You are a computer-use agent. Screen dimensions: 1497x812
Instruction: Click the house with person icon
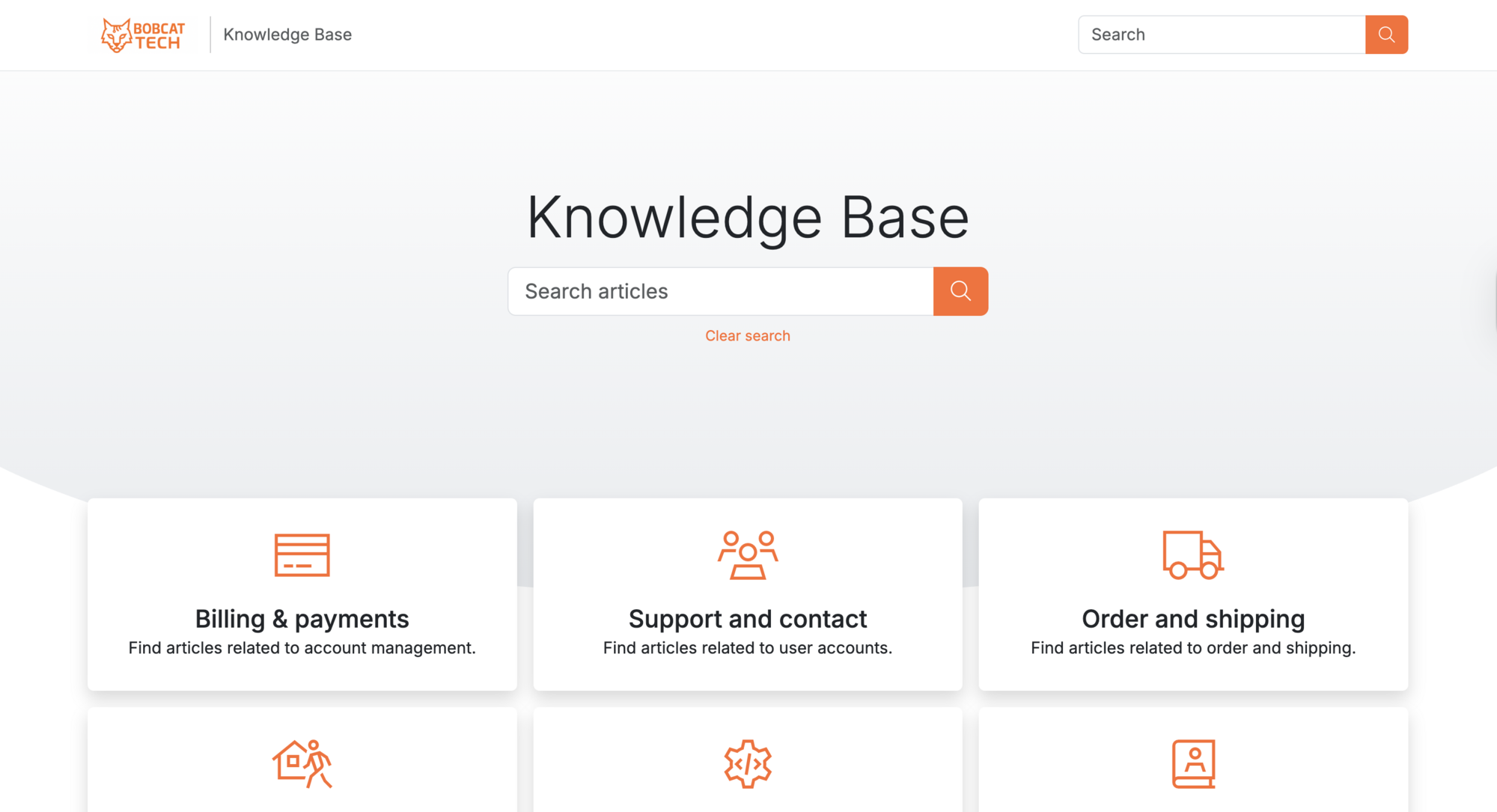click(302, 763)
